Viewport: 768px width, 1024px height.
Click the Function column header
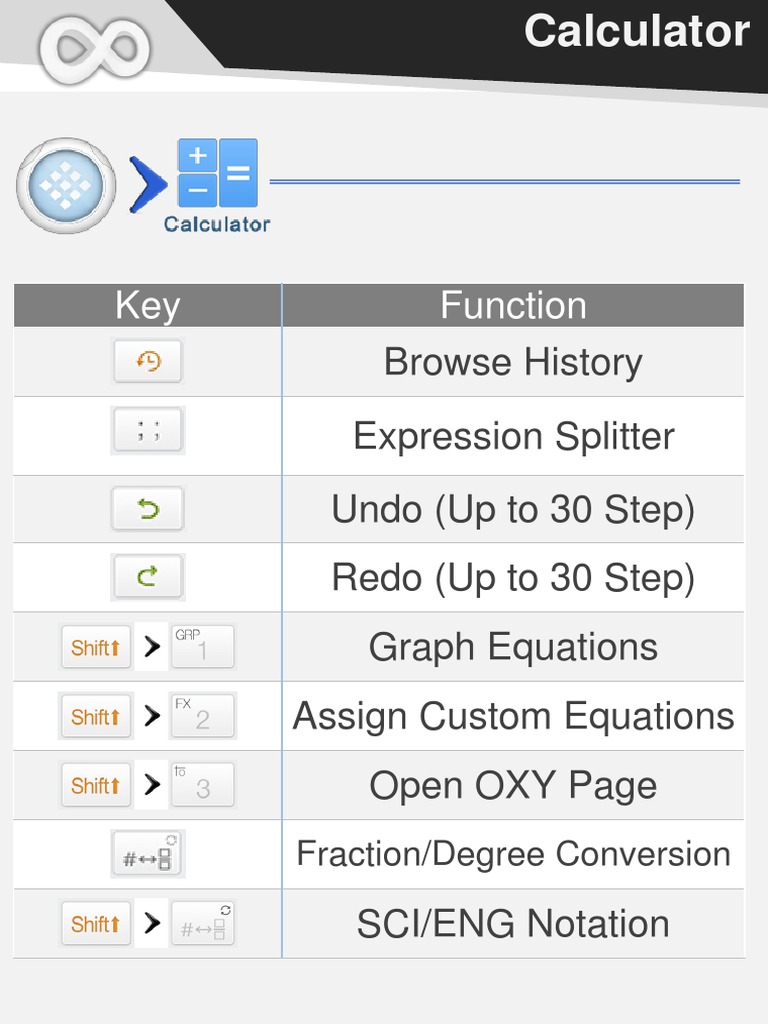[x=513, y=305]
